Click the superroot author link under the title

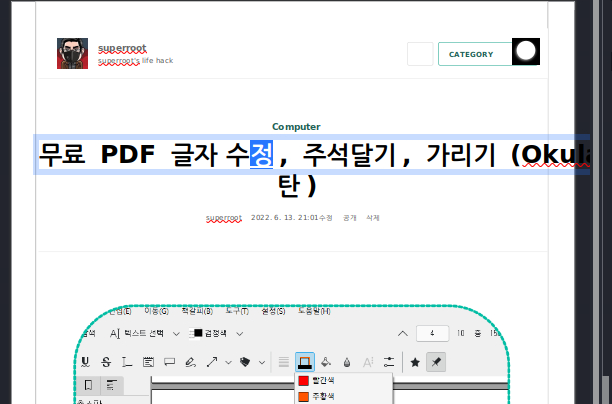224,217
